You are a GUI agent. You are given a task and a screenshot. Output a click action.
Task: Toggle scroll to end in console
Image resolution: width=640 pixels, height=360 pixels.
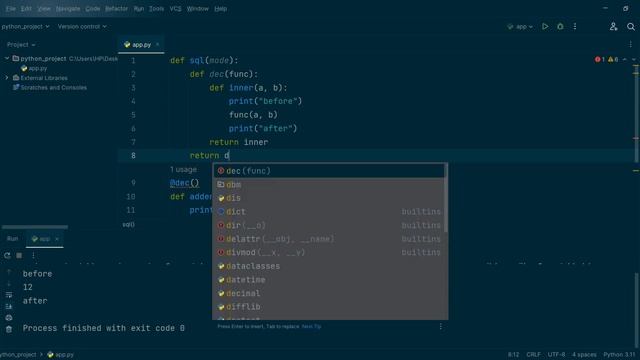(x=9, y=306)
